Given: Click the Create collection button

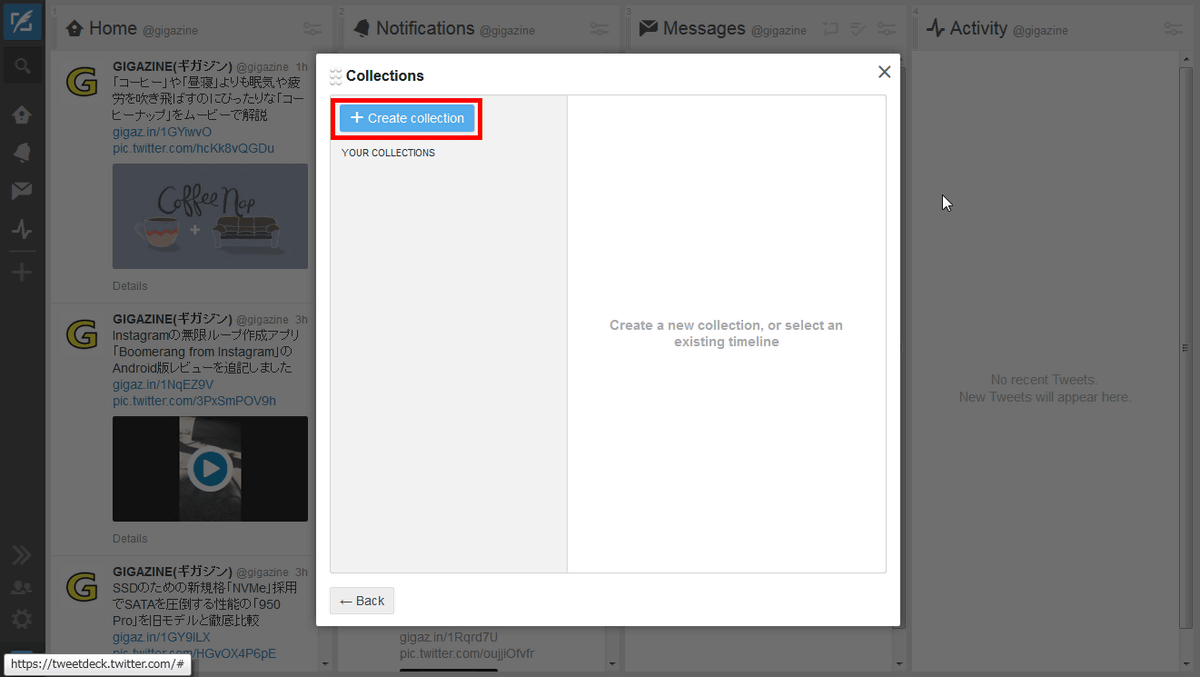Looking at the screenshot, I should point(407,118).
